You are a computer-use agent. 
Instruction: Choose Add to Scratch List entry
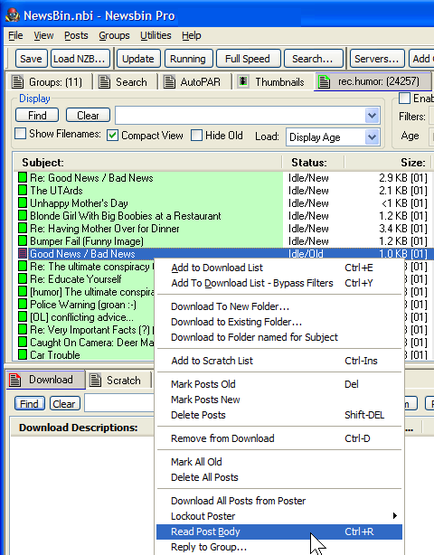(x=279, y=361)
